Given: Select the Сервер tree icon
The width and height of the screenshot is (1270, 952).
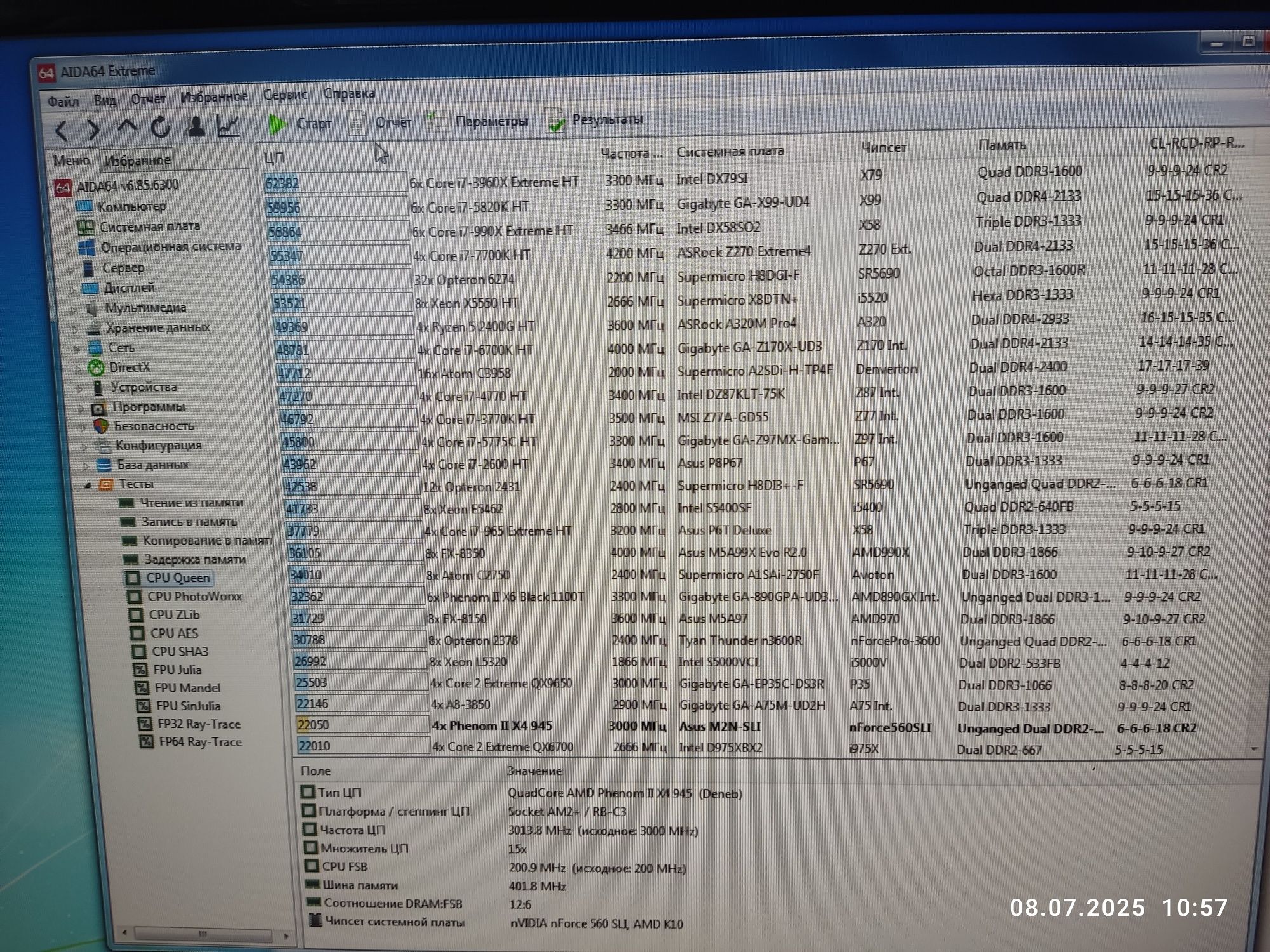Looking at the screenshot, I should pos(89,268).
